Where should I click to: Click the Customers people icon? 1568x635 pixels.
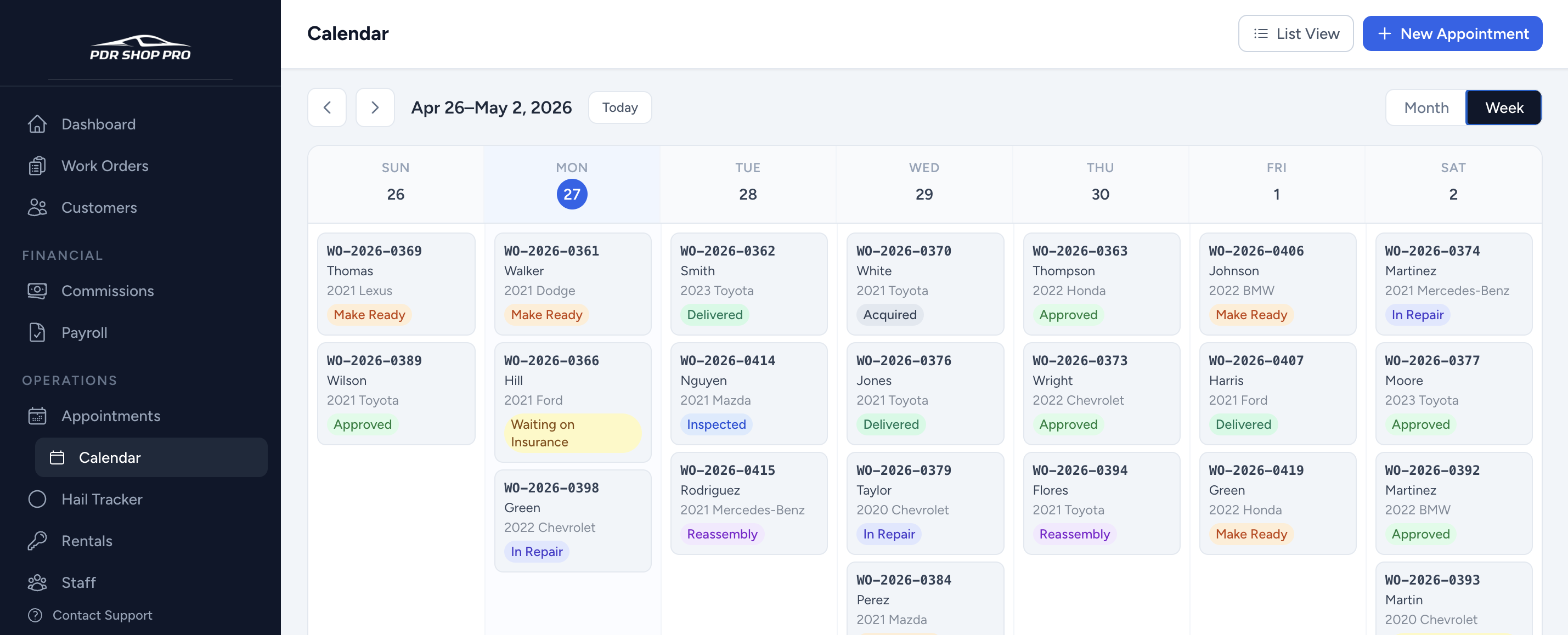(x=37, y=207)
